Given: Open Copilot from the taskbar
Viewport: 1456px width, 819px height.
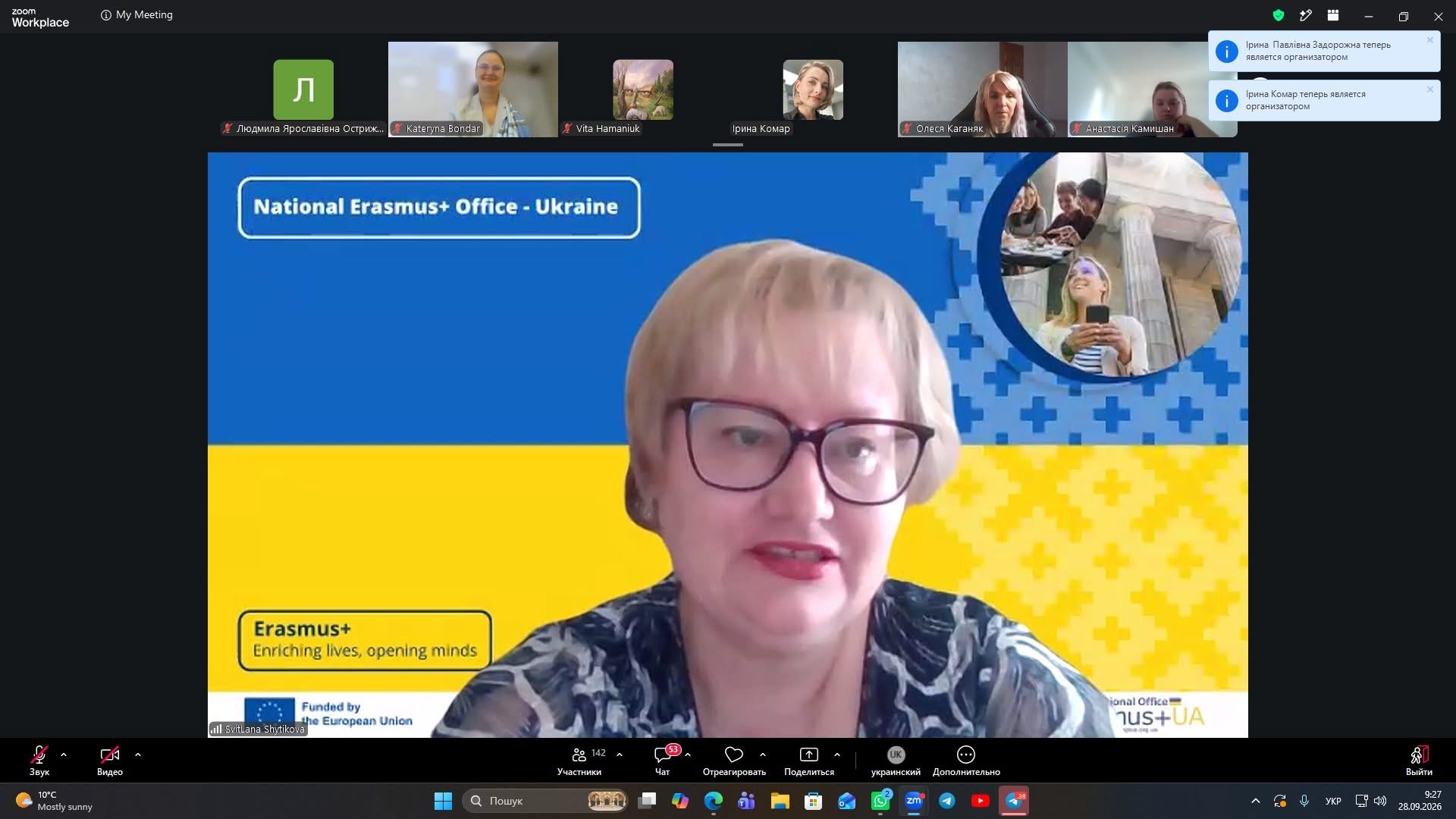Looking at the screenshot, I should [680, 801].
